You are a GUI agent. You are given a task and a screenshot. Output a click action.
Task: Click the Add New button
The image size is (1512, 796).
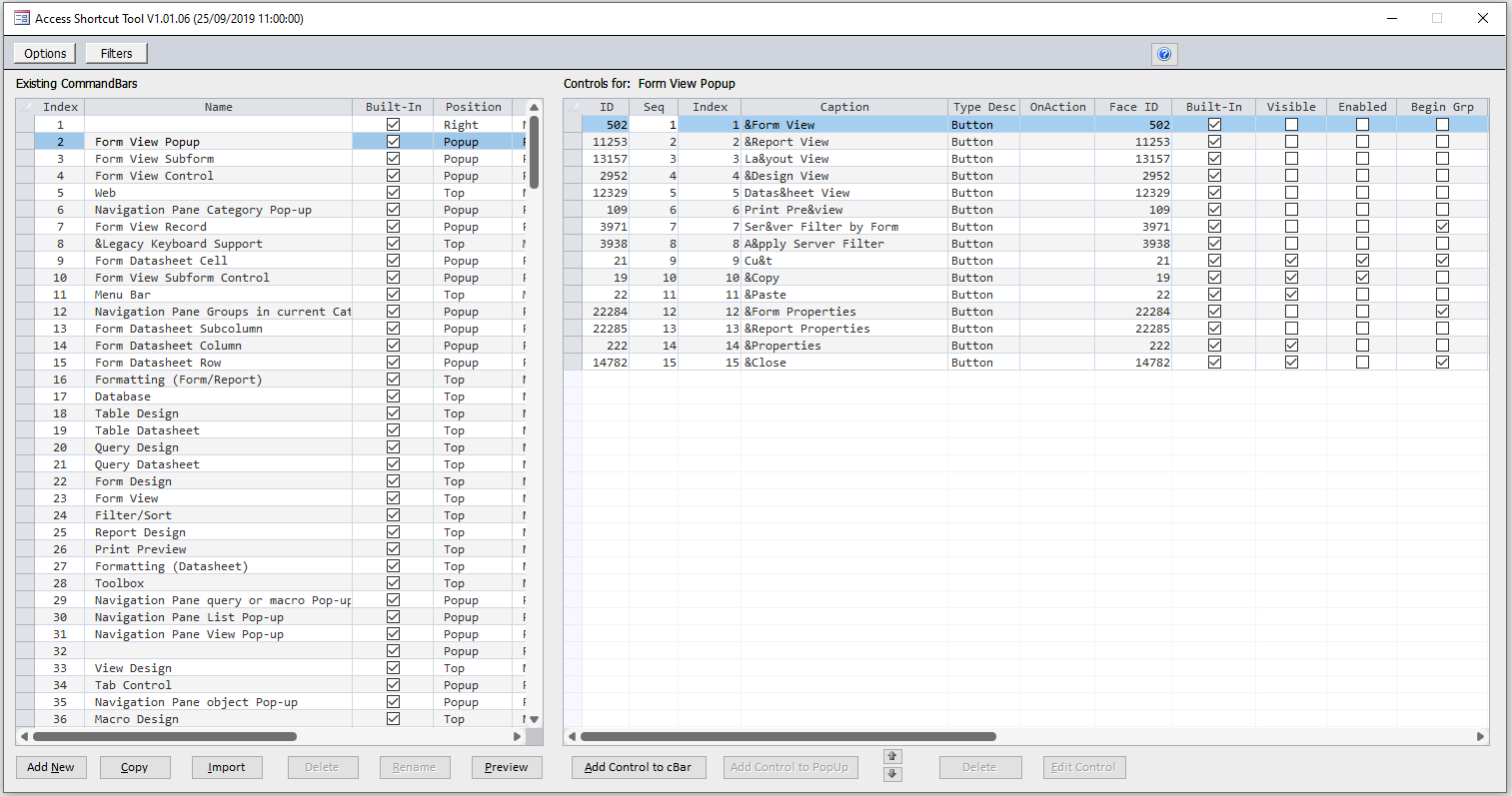tap(51, 767)
